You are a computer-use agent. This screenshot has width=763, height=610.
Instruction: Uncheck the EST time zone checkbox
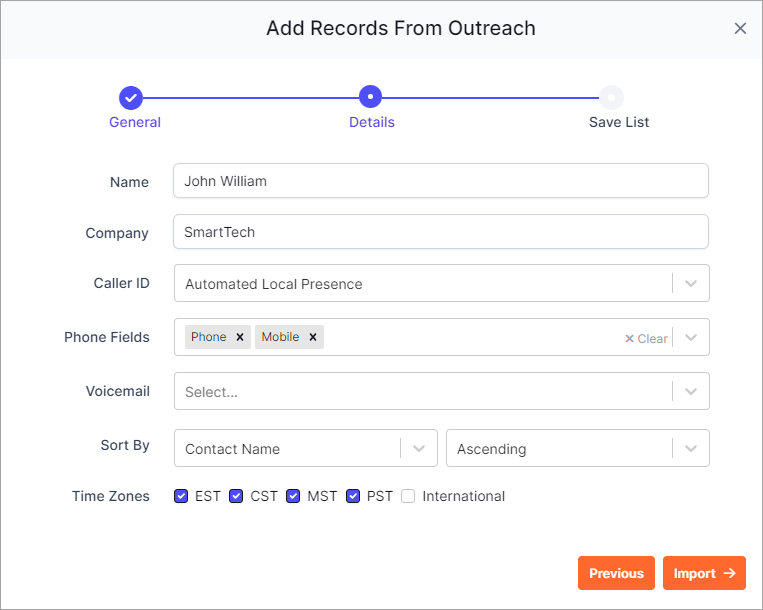(181, 496)
